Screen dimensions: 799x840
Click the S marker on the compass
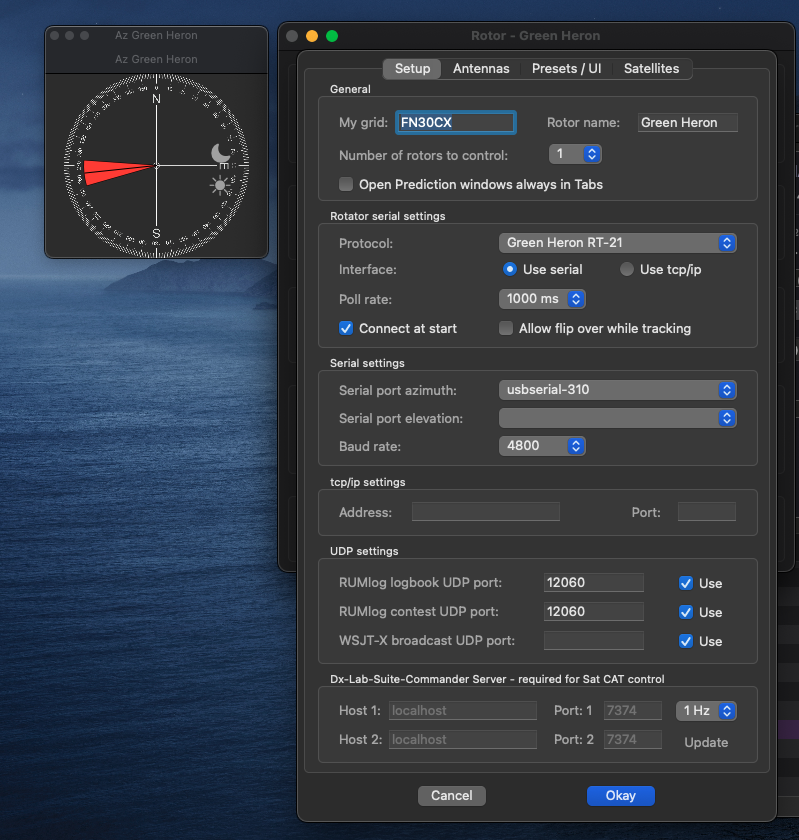click(156, 234)
